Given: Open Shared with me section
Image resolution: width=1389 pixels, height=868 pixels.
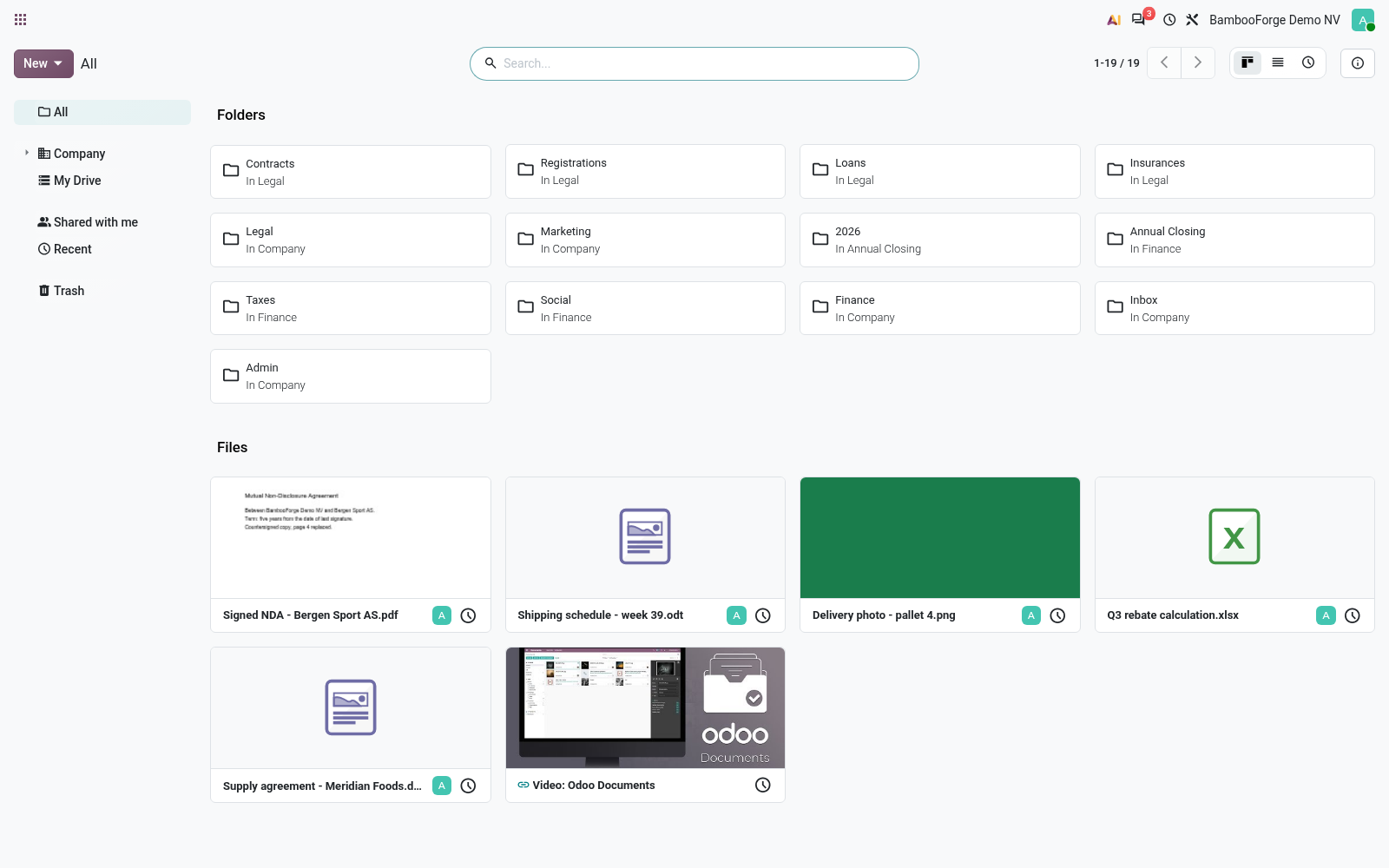Looking at the screenshot, I should click(88, 222).
